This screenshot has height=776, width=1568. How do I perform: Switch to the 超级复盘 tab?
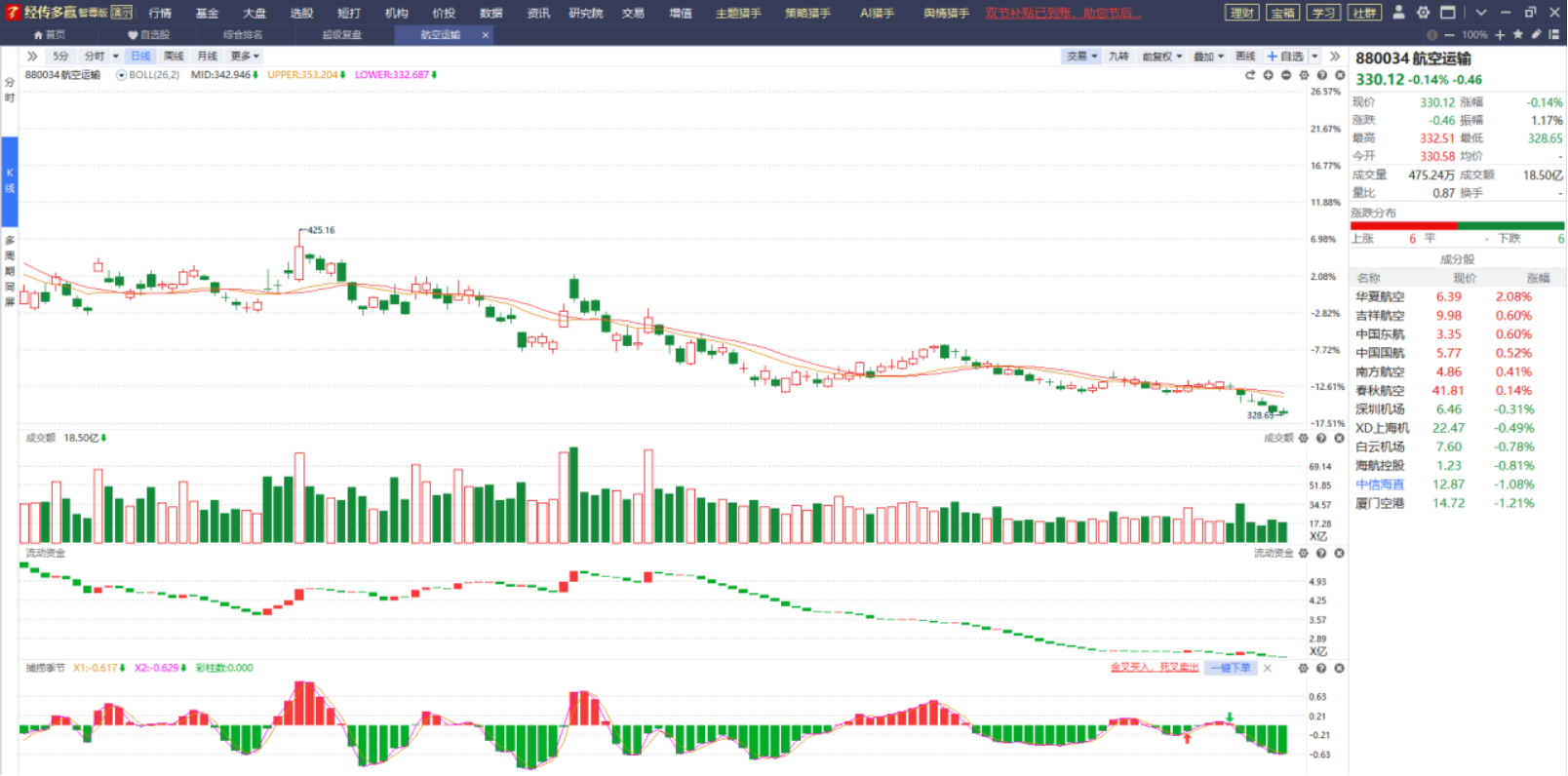(341, 35)
